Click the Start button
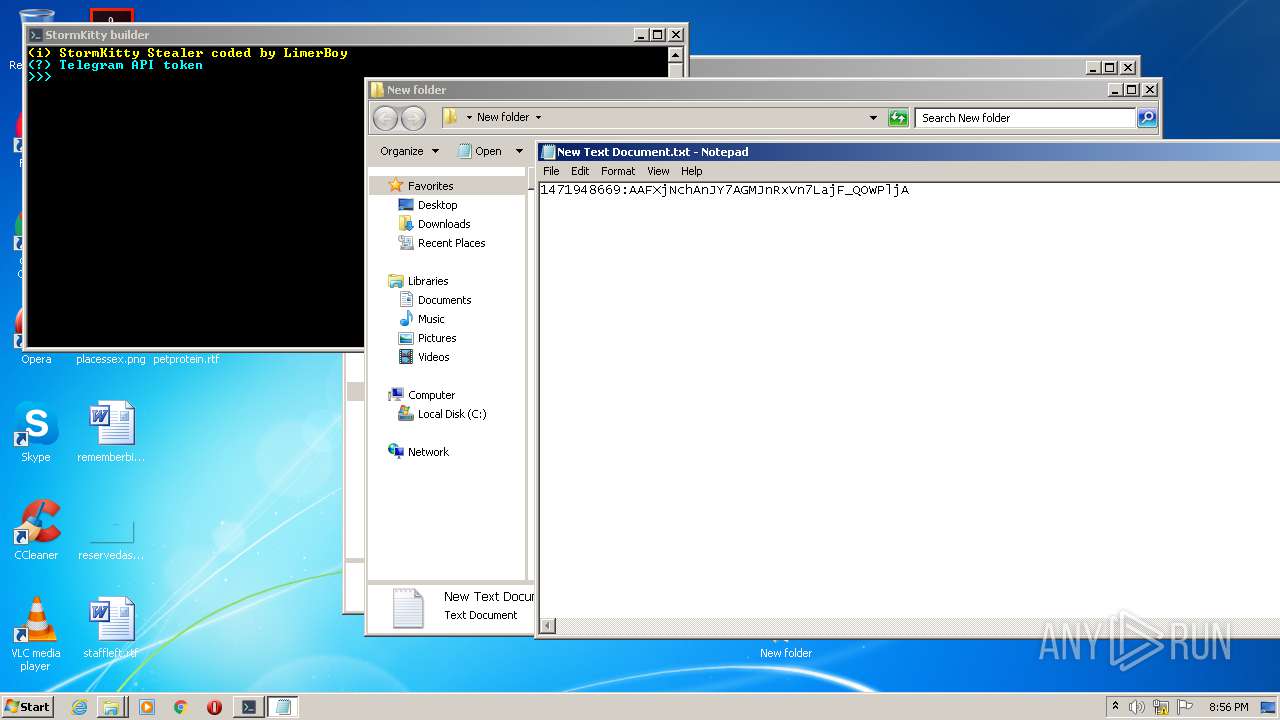Screen dimensions: 1280x720 (x=27, y=706)
